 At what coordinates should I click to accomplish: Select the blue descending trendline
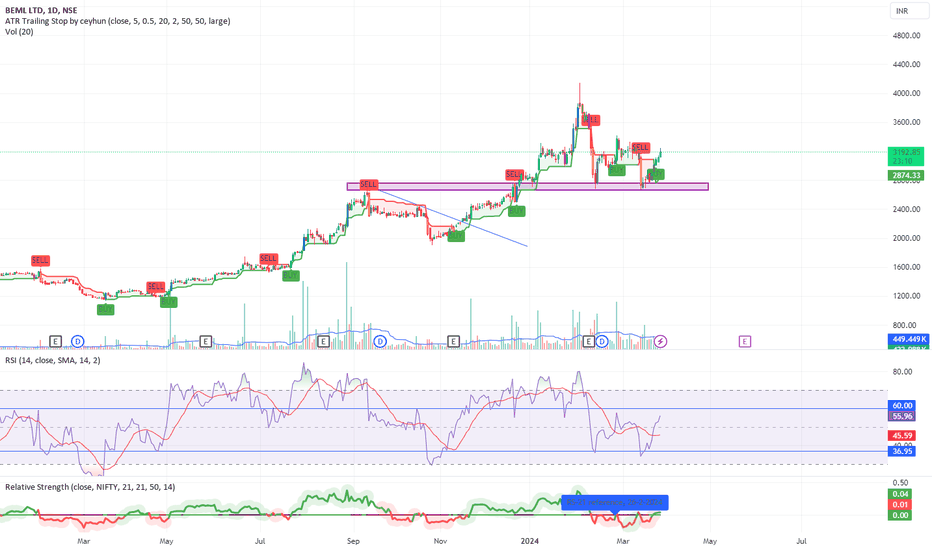click(x=453, y=218)
